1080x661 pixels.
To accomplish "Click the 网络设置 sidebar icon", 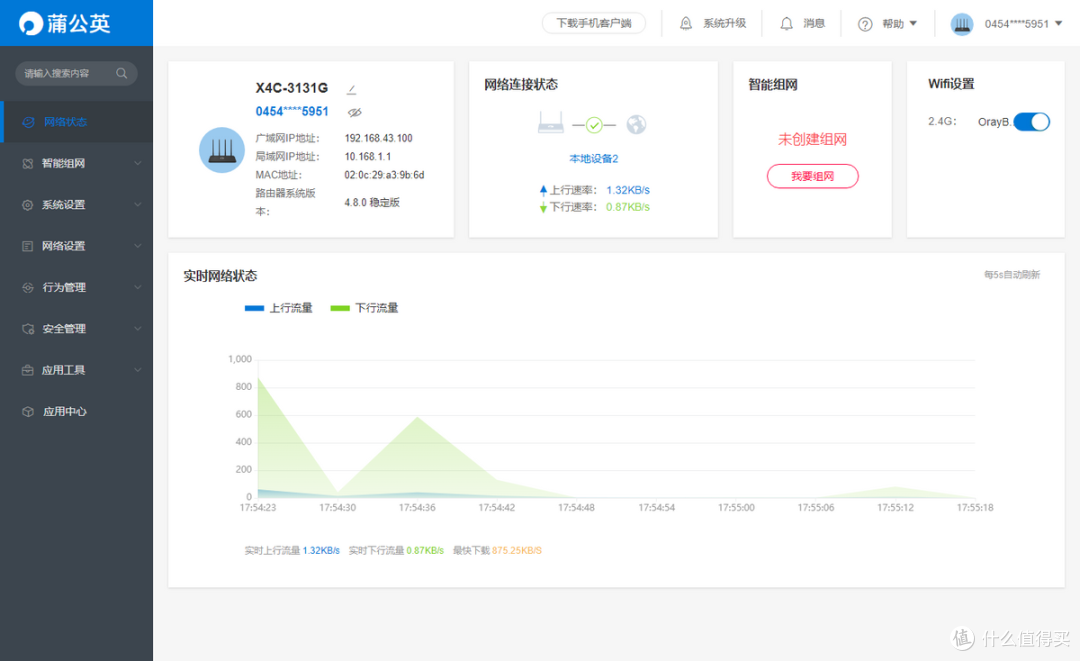I will pos(28,246).
